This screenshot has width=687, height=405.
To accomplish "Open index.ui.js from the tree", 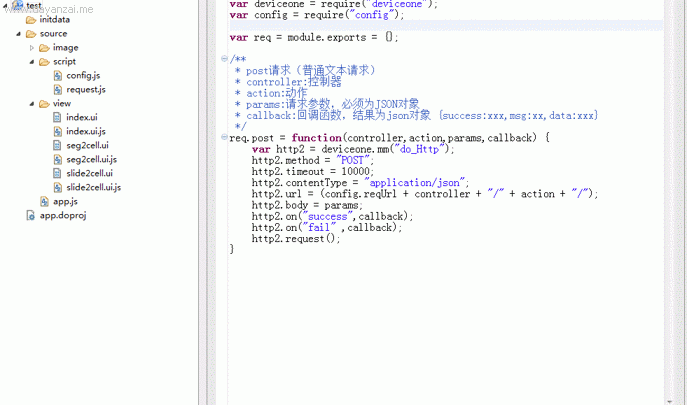I will tap(86, 131).
